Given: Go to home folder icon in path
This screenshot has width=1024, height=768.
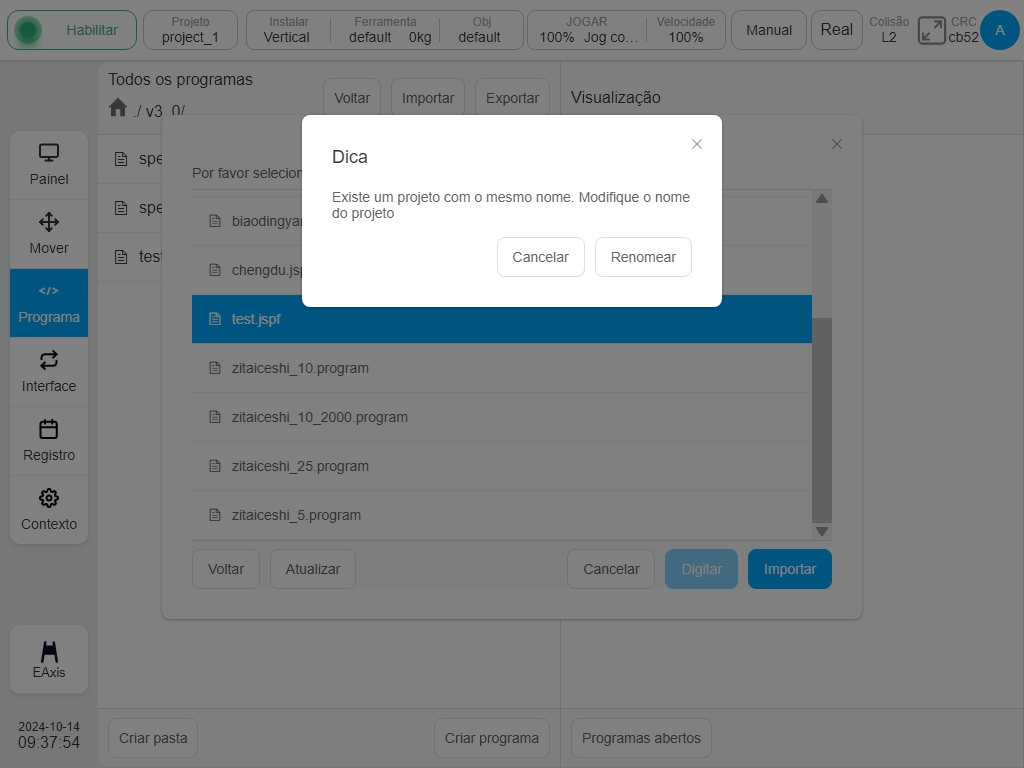Looking at the screenshot, I should click(x=118, y=107).
